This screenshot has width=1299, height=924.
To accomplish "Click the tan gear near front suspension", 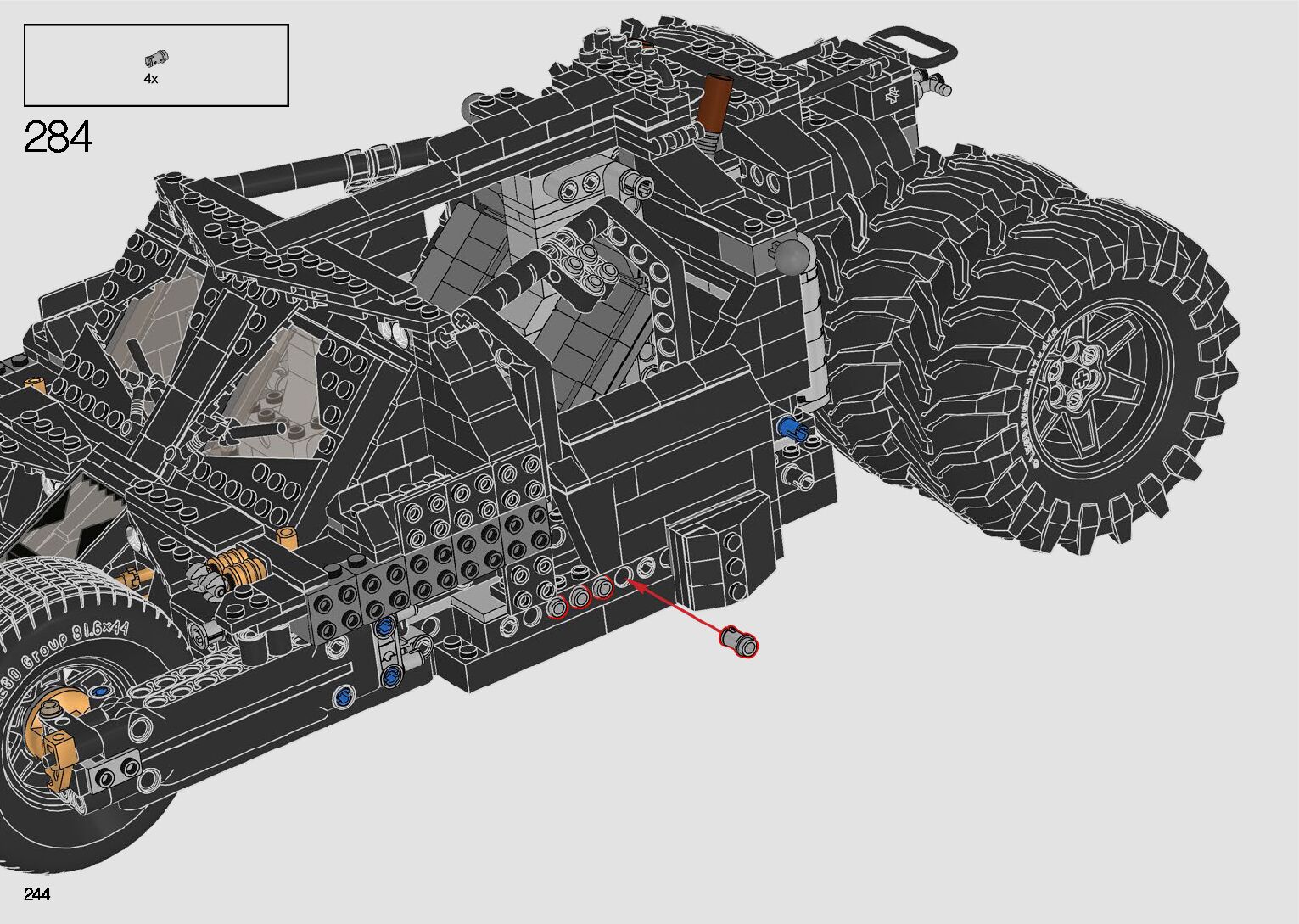I will pyautogui.click(x=235, y=564).
